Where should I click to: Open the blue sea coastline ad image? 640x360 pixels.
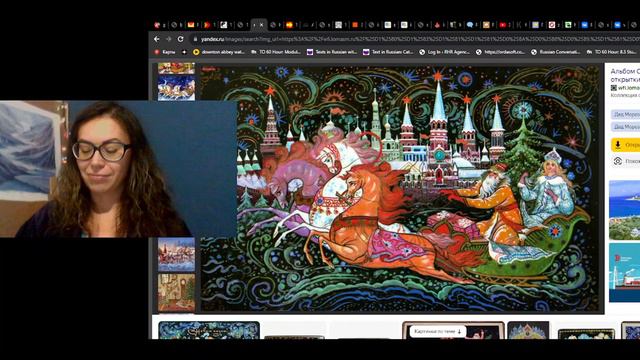624,210
